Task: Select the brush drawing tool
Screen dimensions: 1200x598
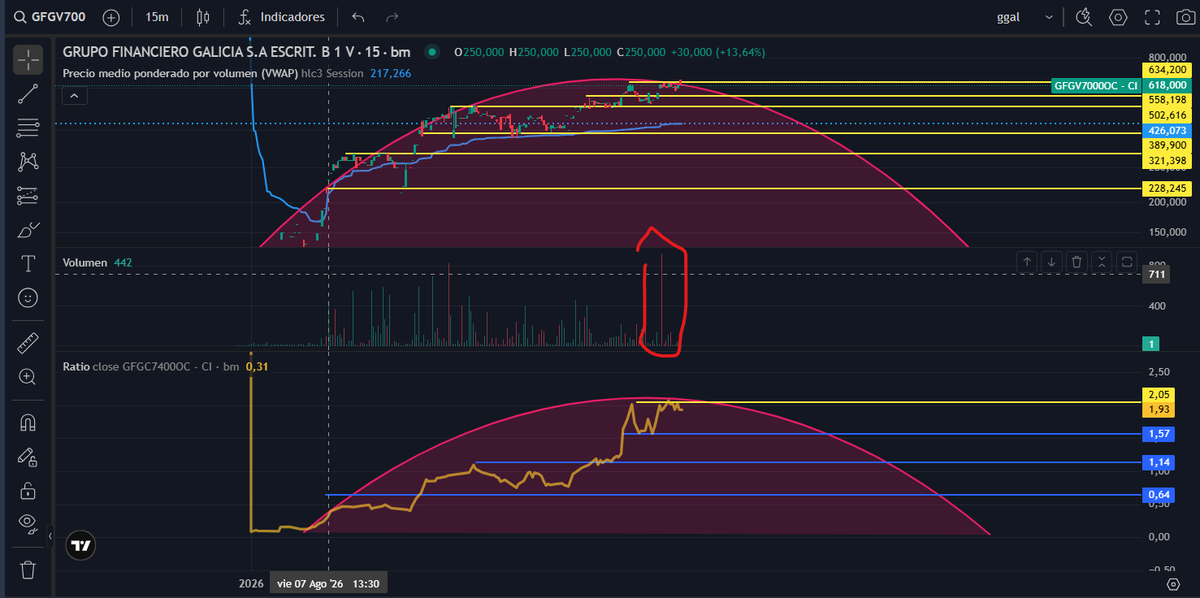Action: pos(28,230)
